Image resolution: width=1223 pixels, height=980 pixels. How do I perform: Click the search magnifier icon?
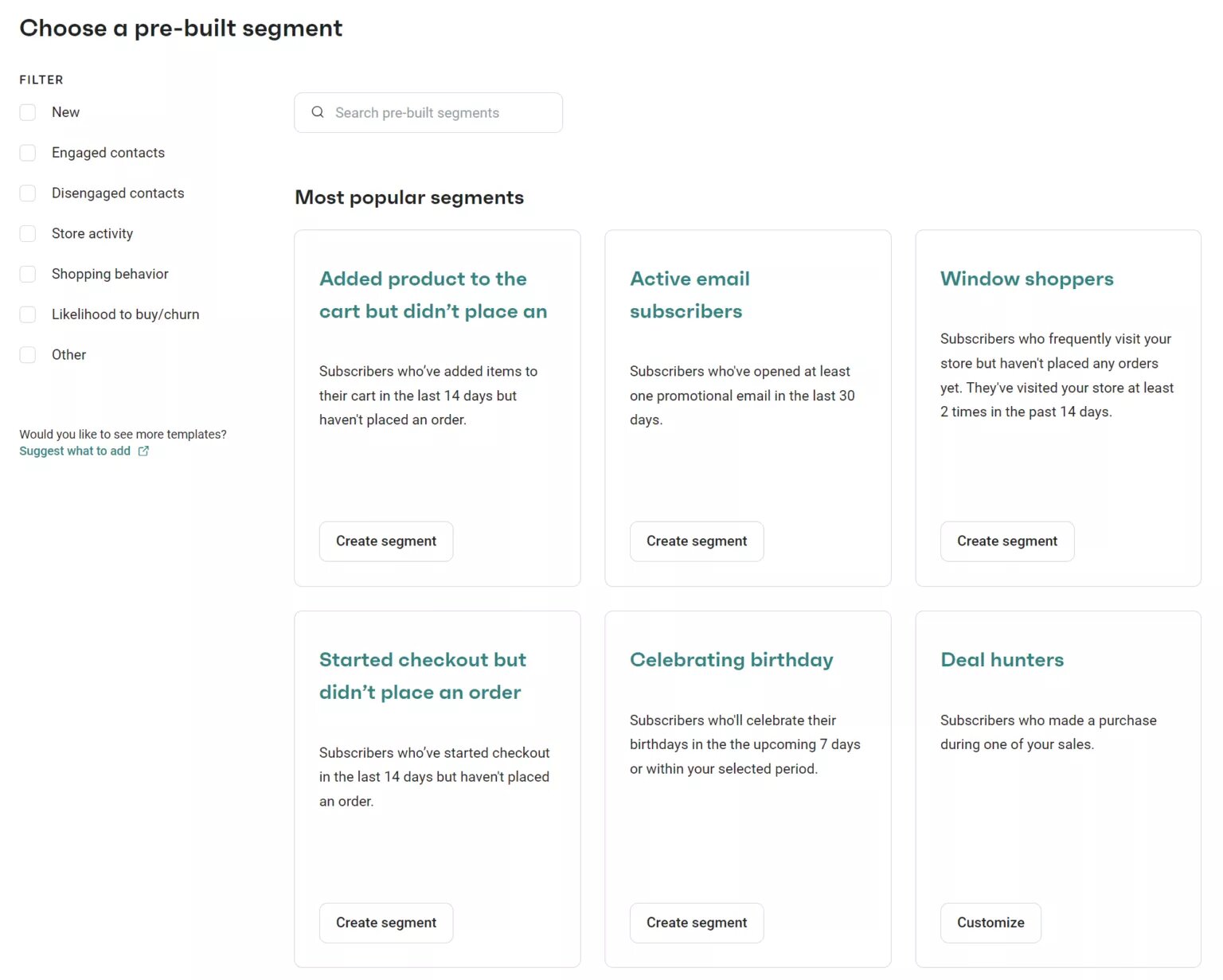pos(318,112)
